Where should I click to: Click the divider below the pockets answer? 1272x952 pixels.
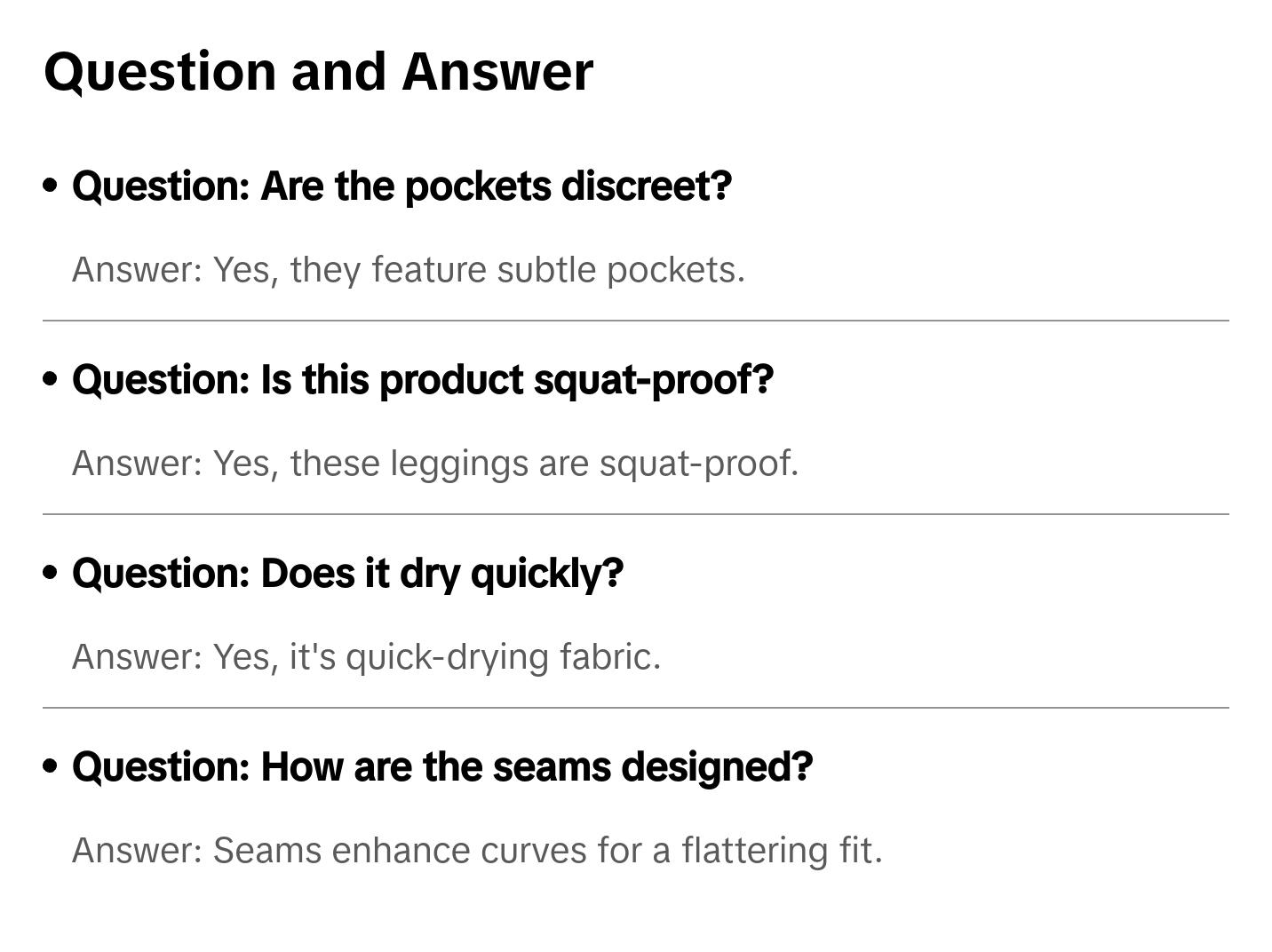[x=635, y=321]
